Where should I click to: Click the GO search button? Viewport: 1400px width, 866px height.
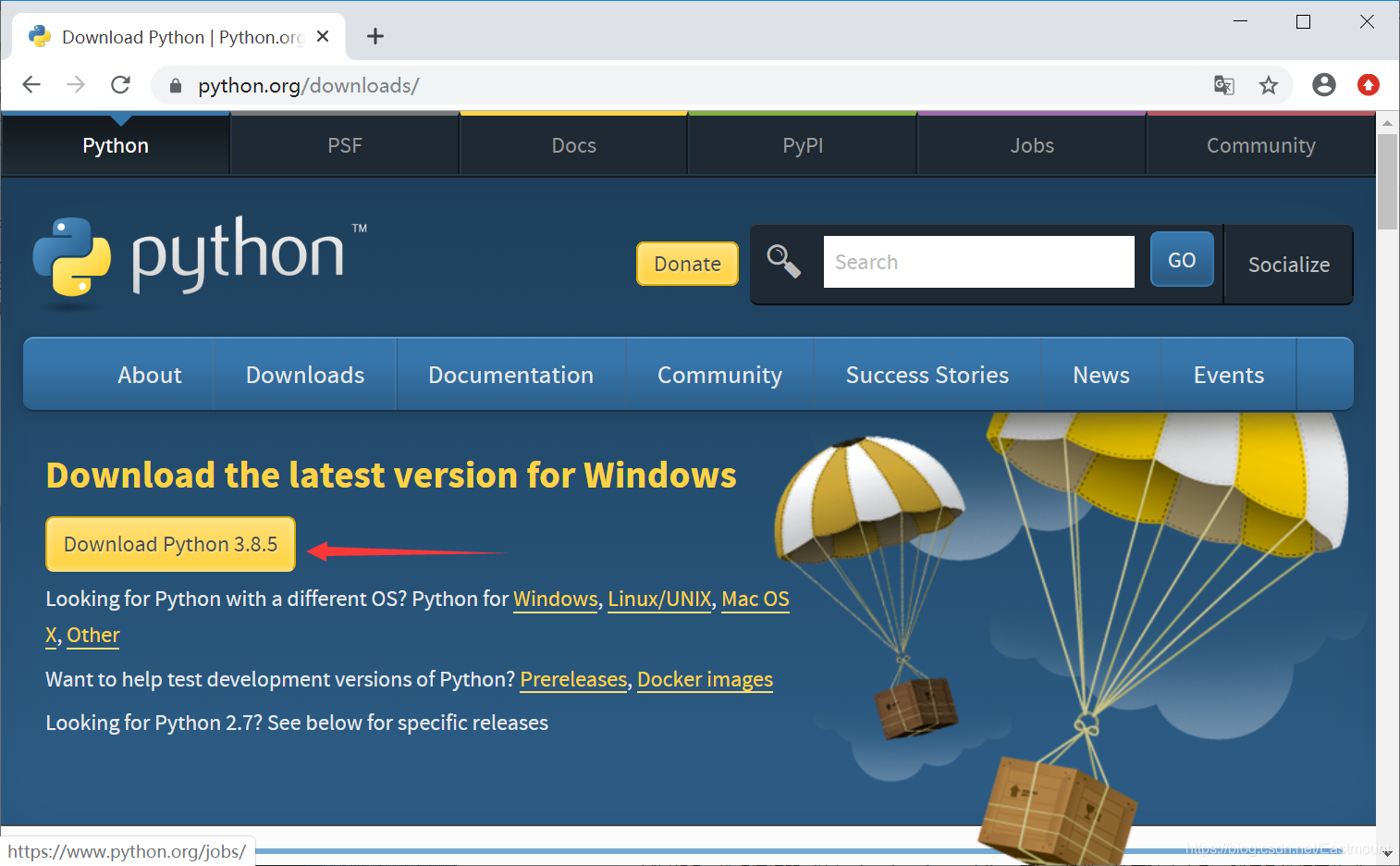pos(1182,260)
